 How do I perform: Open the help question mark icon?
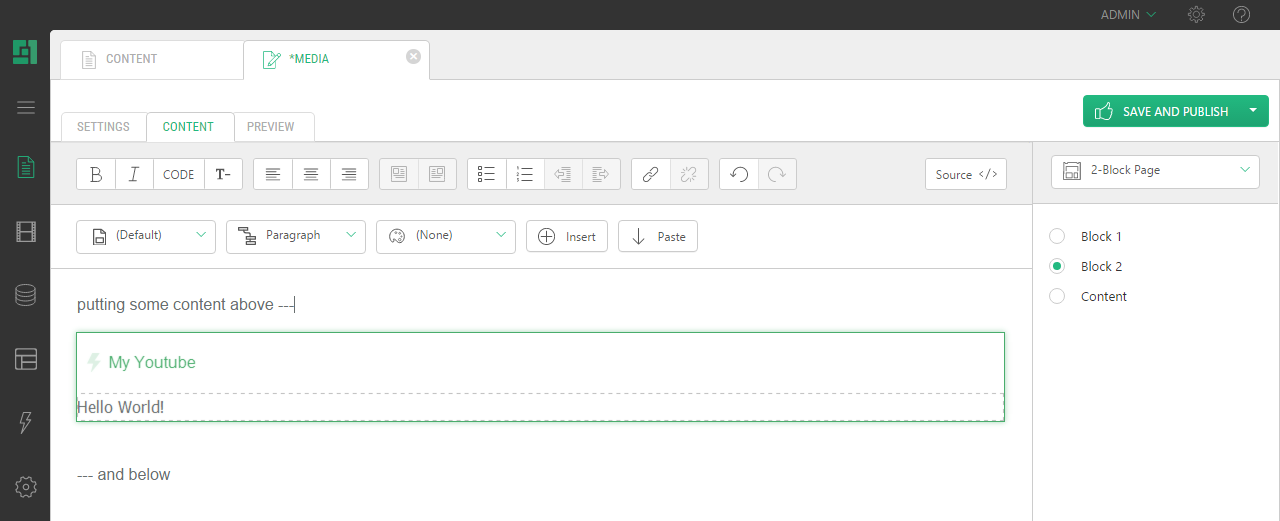coord(1241,15)
